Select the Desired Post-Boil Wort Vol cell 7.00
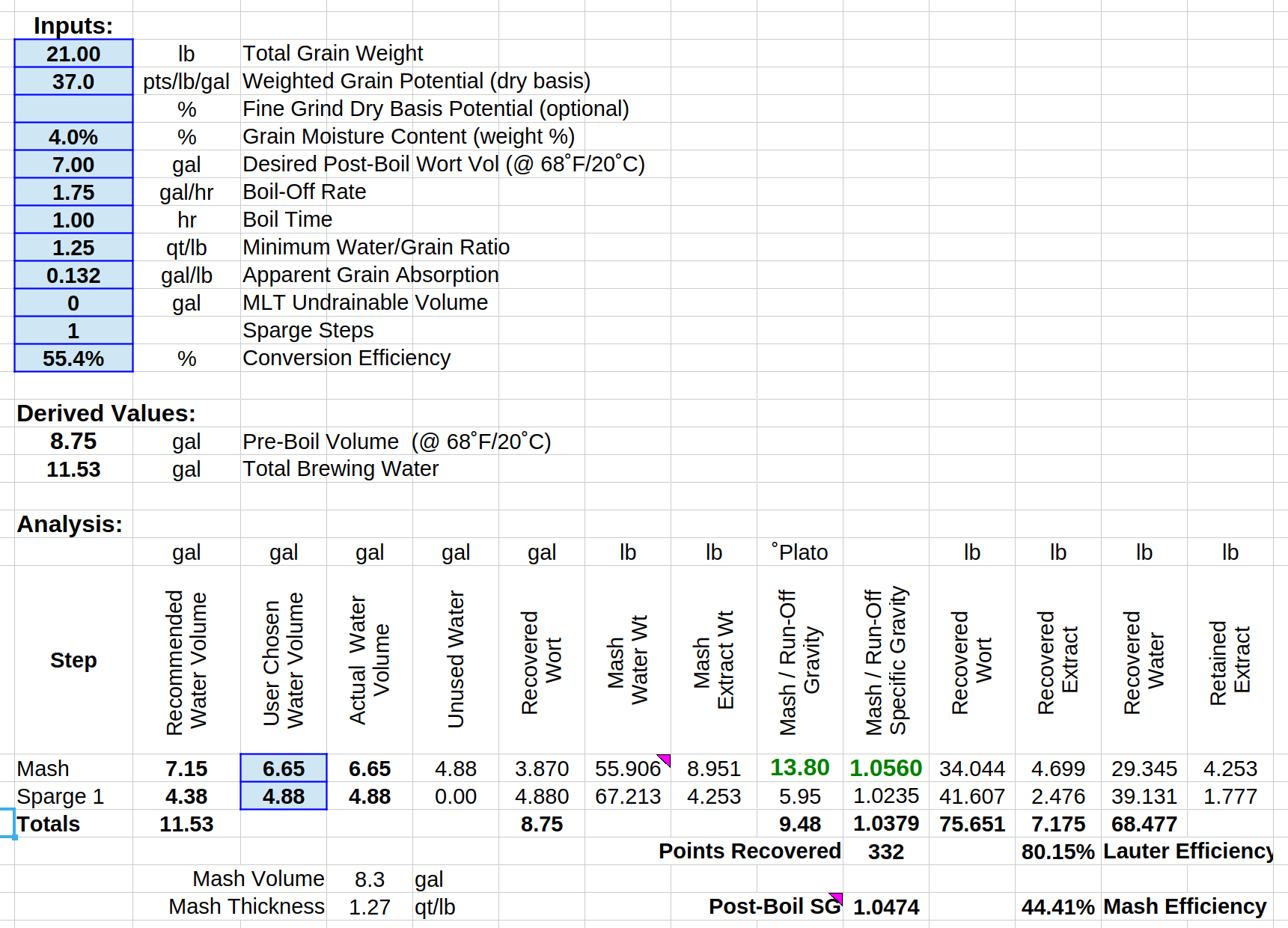The image size is (1288, 928). click(73, 165)
